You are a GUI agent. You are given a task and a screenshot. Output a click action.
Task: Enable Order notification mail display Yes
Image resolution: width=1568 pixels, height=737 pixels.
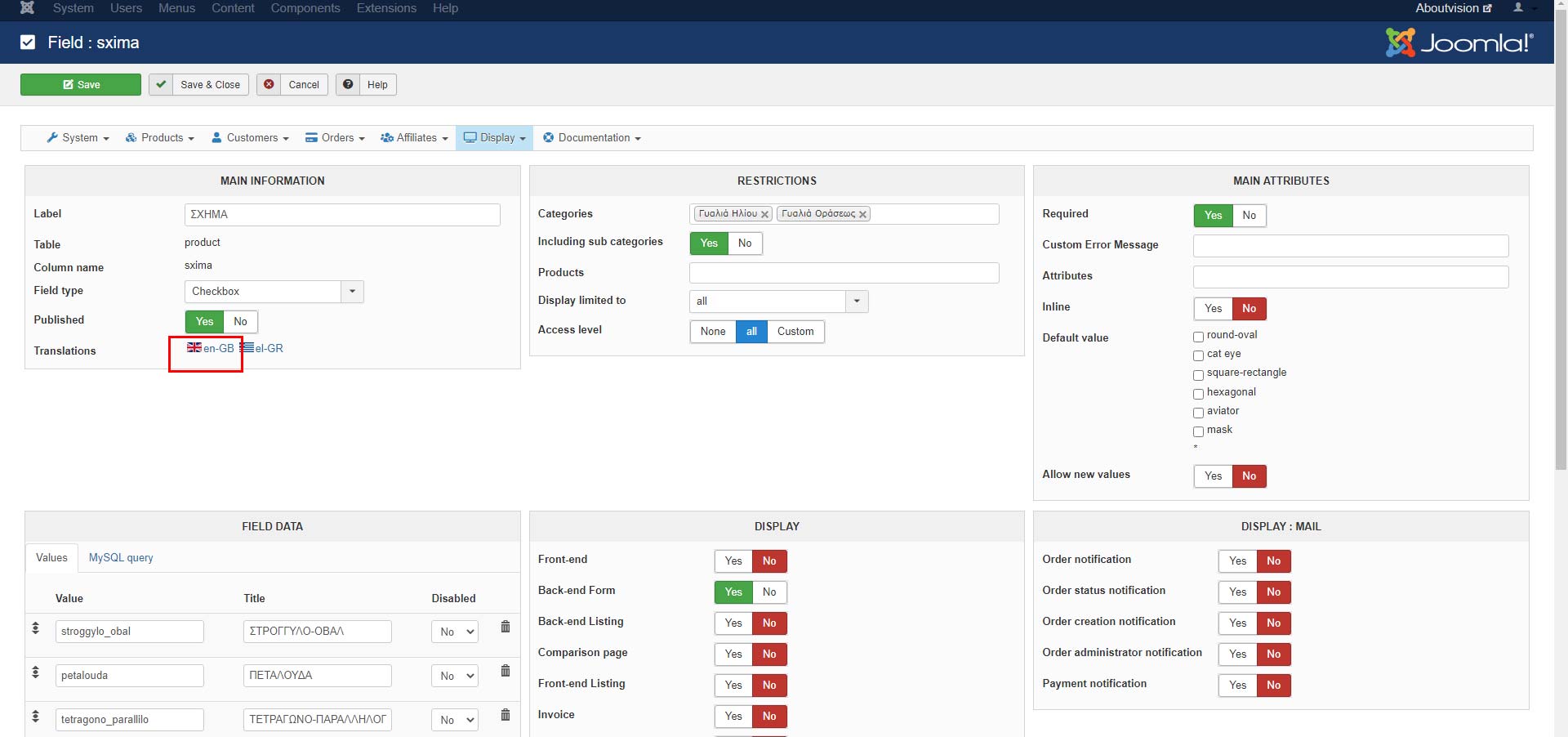pos(1238,561)
